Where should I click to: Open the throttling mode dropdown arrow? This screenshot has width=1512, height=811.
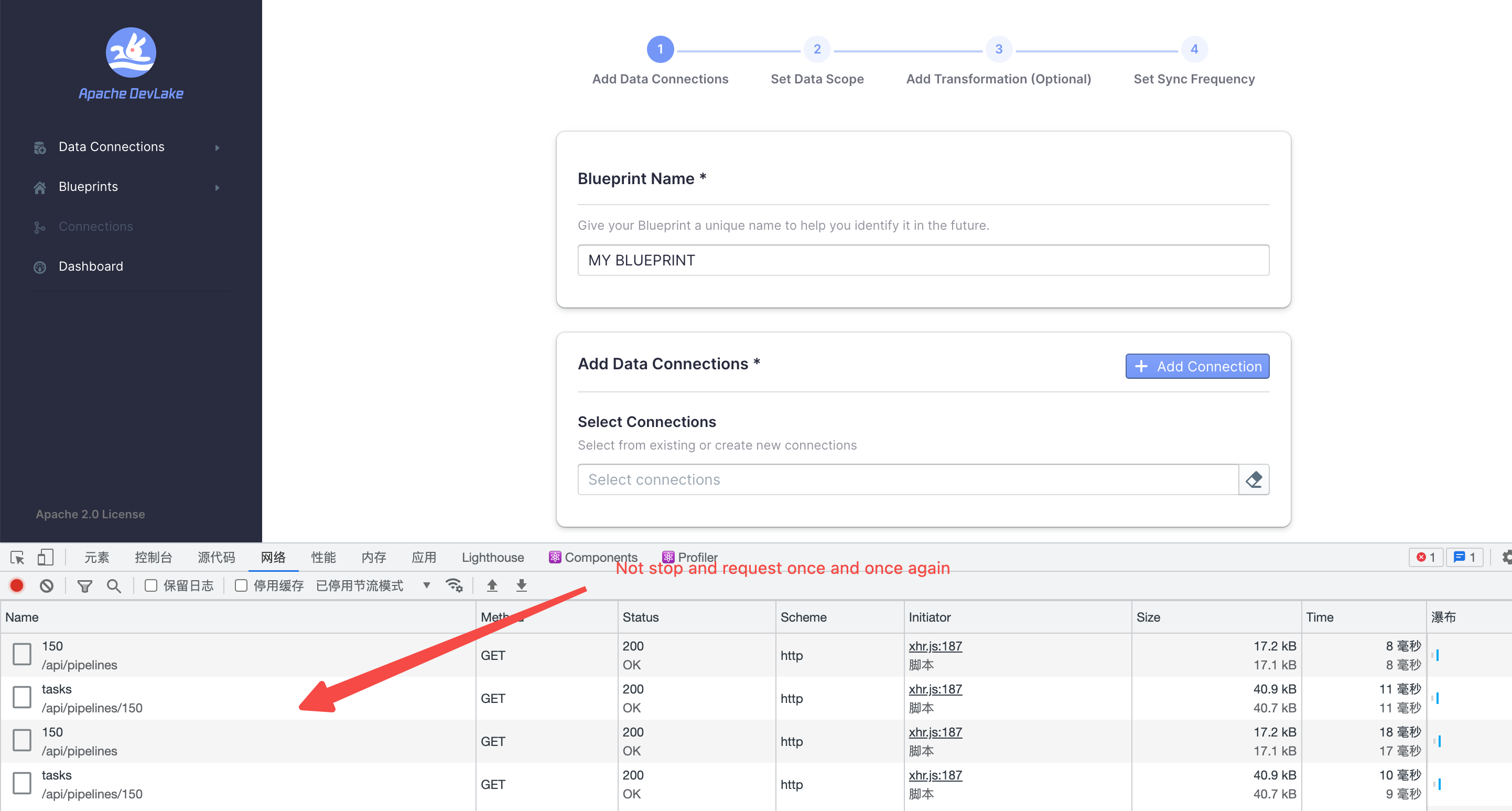tap(427, 585)
